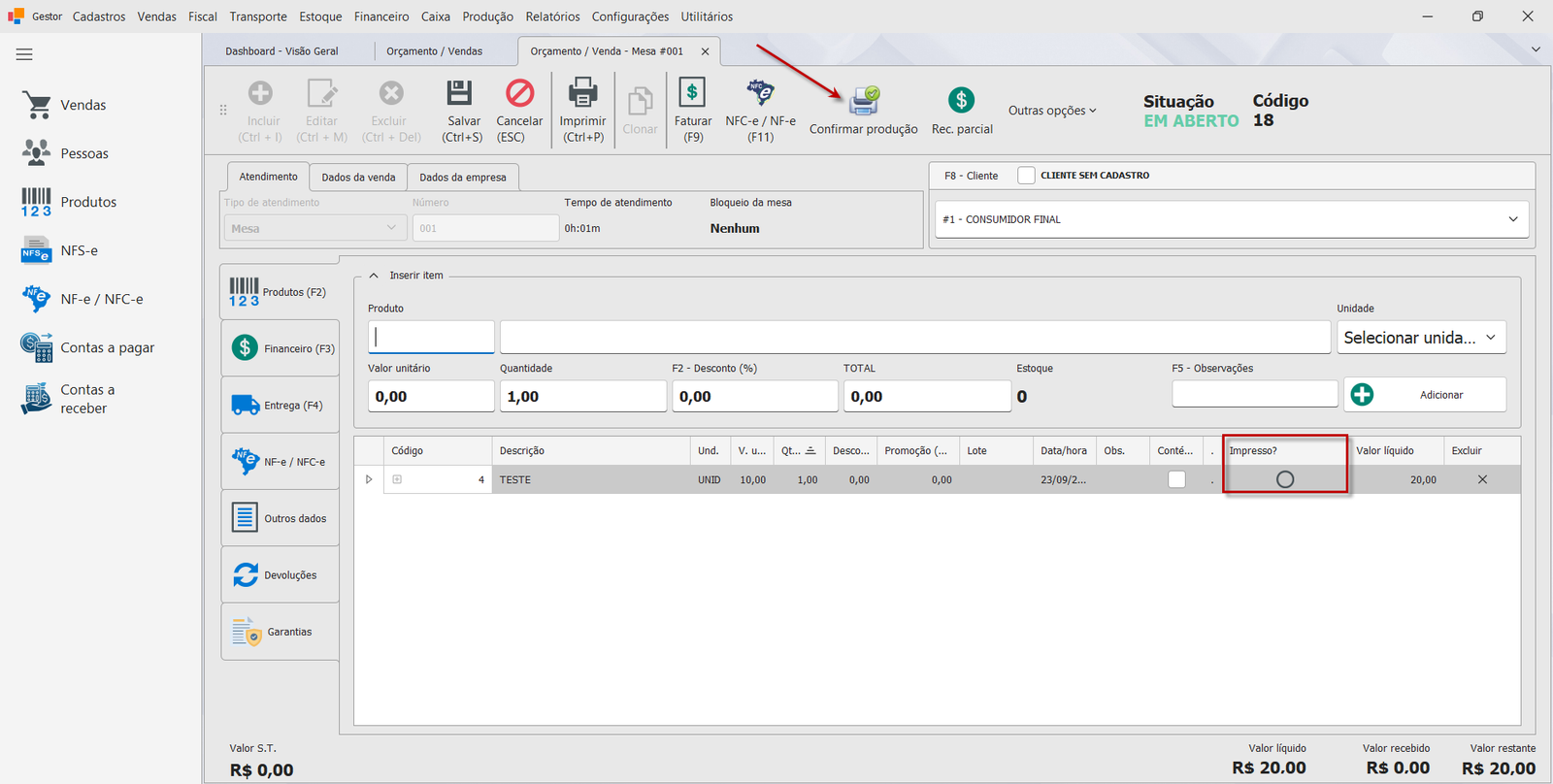Viewport: 1553px width, 784px height.
Task: Click the Cancelar (ESC) red icon
Action: tap(520, 93)
